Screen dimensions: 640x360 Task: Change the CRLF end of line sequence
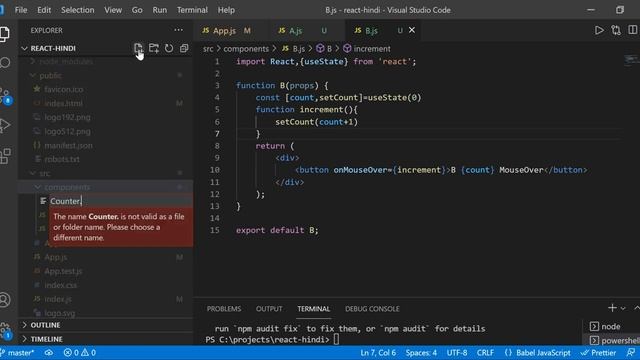click(x=485, y=353)
